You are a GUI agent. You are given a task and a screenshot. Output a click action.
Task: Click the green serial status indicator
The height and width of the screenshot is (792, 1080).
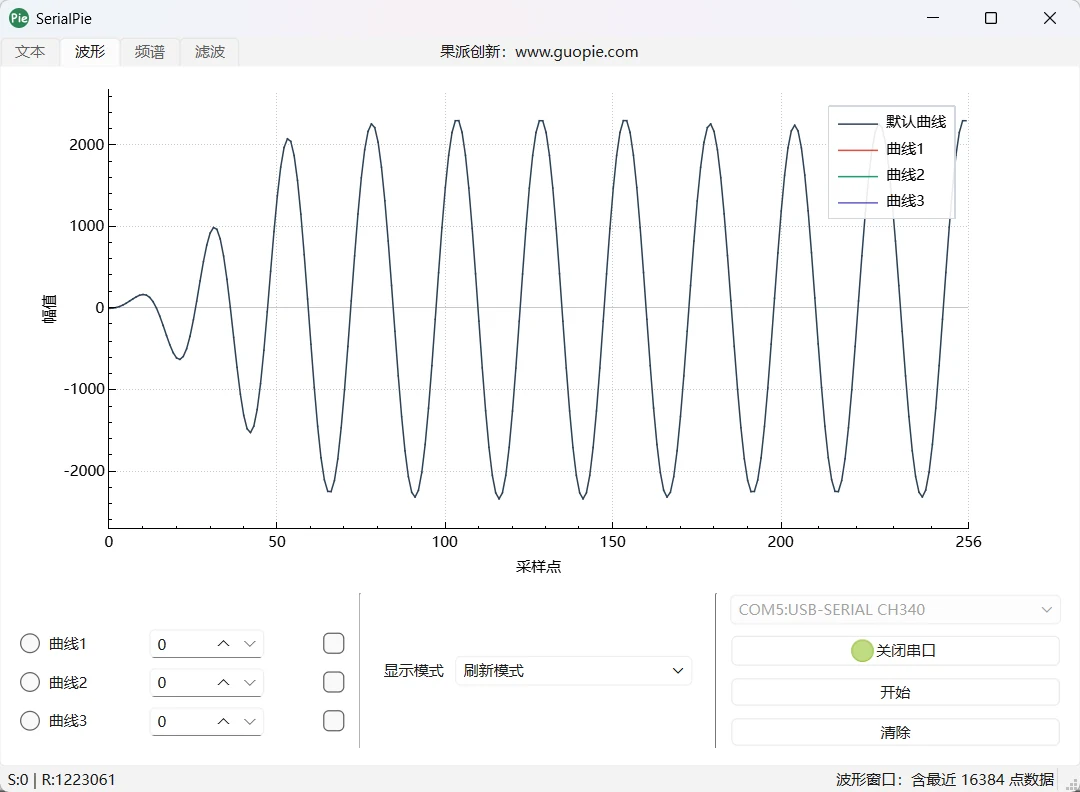point(862,650)
